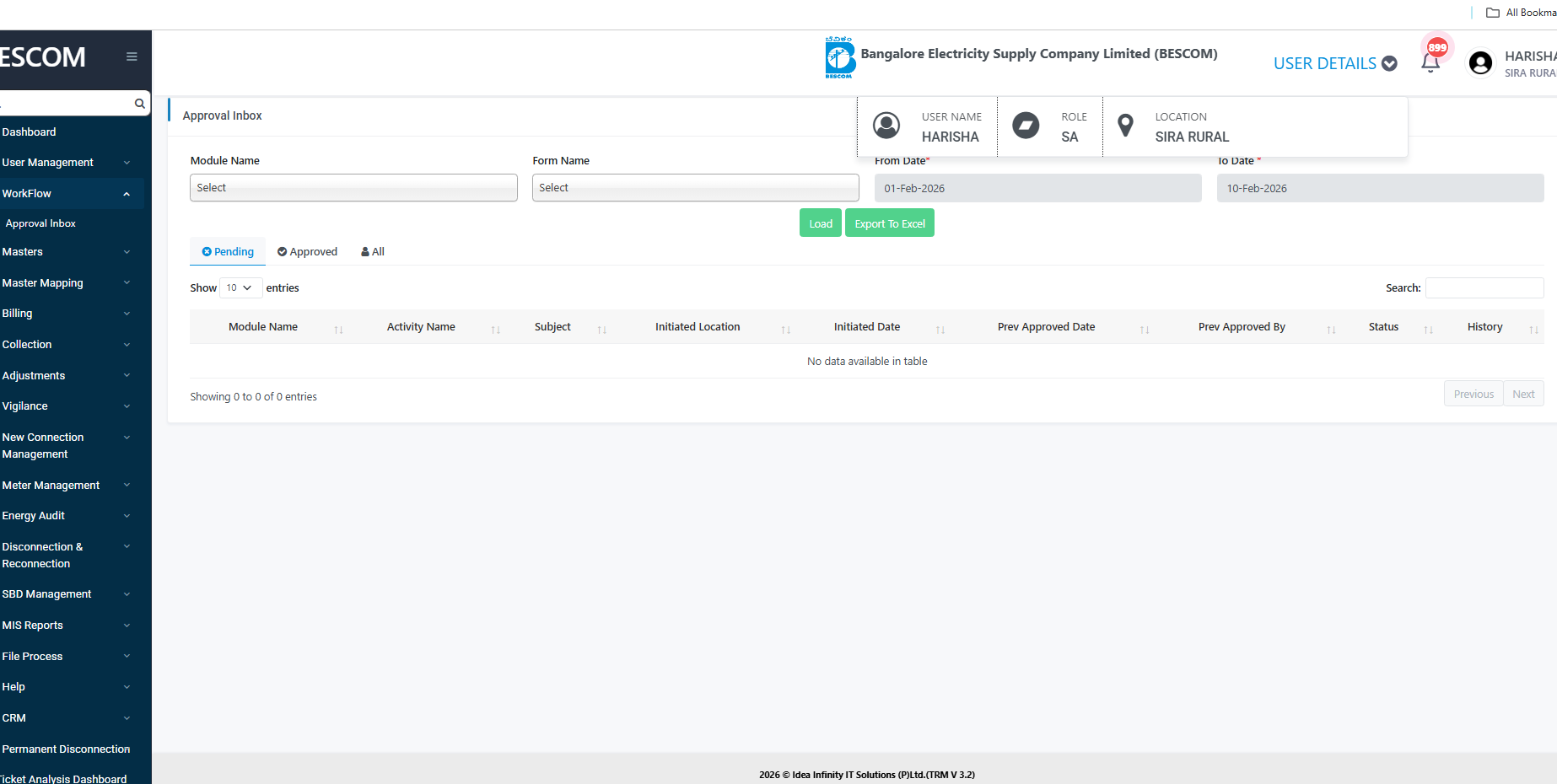Click the HARISHA profile avatar icon
Screen dimensions: 1557x784
[1480, 63]
